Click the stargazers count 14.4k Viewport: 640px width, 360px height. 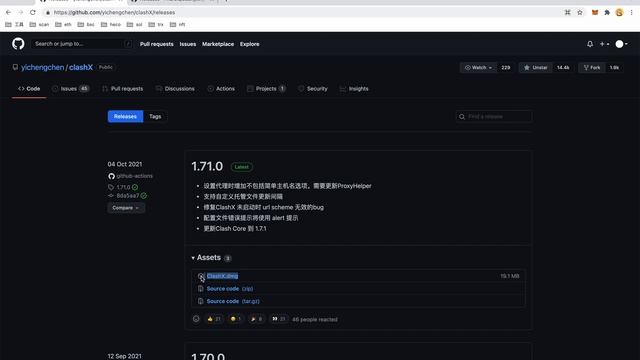pos(563,68)
